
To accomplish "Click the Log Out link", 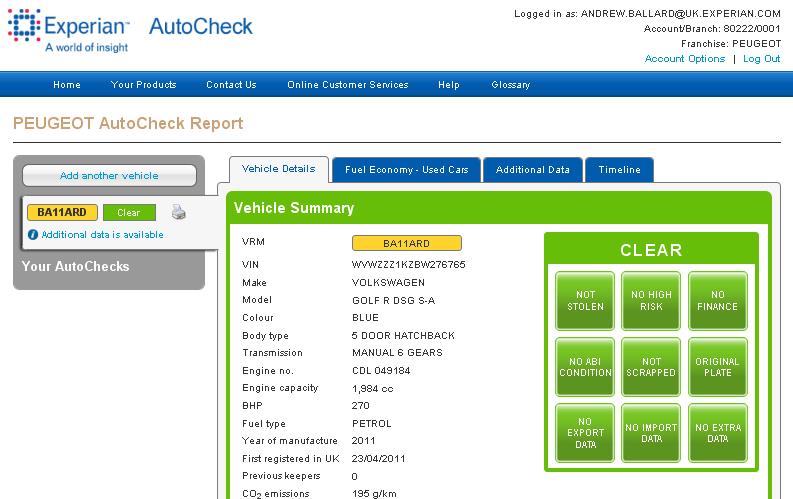I will click(762, 59).
